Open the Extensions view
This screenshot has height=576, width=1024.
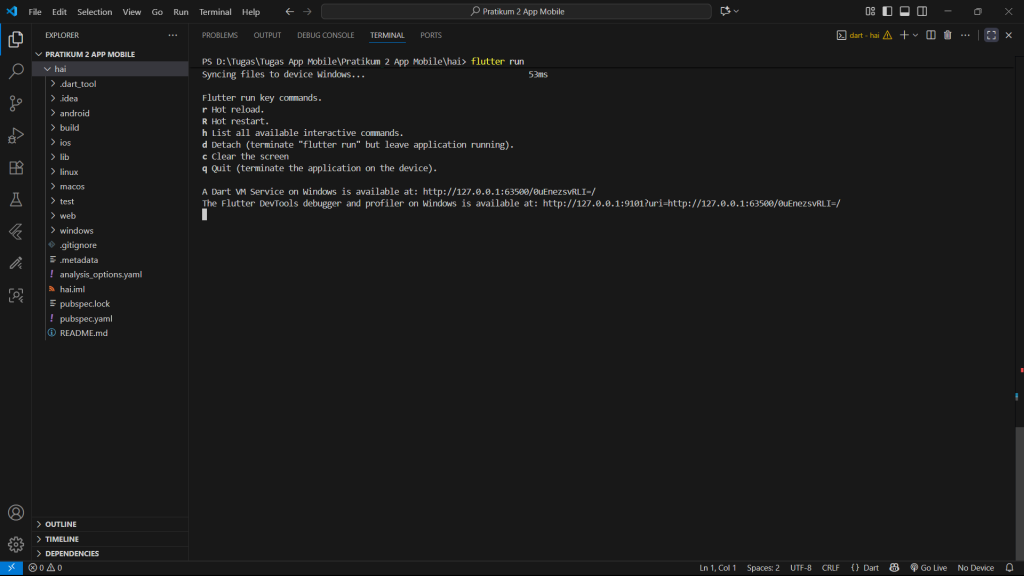[x=16, y=167]
